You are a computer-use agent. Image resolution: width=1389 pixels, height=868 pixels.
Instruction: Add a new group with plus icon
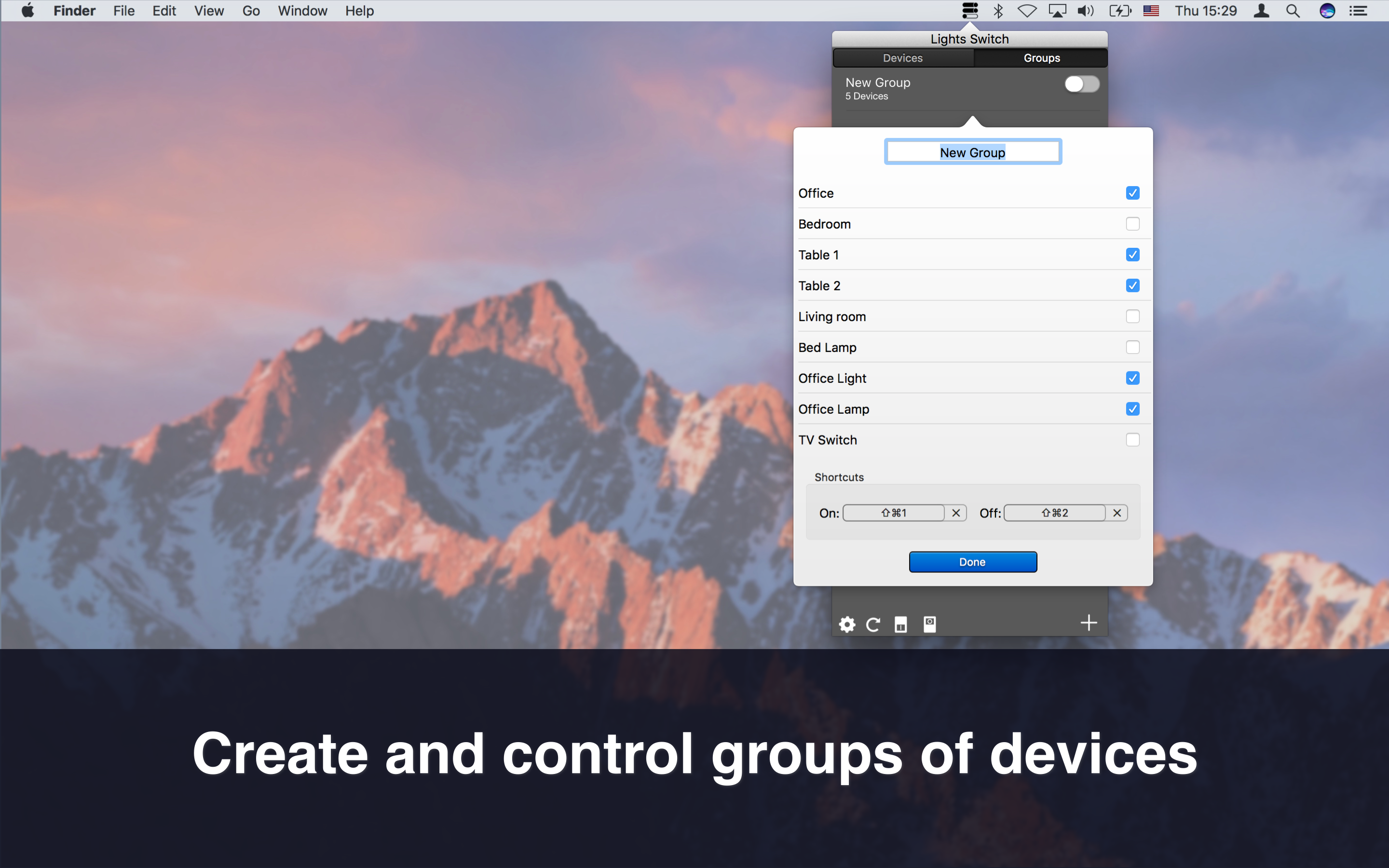point(1088,623)
